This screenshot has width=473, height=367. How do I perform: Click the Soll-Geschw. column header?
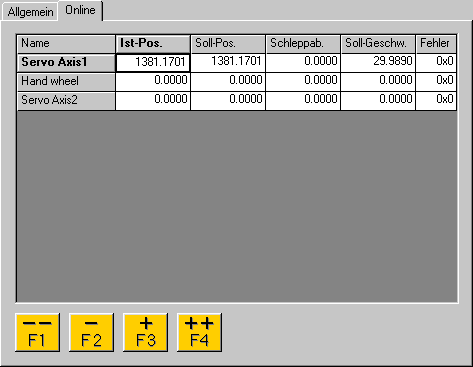tap(378, 44)
